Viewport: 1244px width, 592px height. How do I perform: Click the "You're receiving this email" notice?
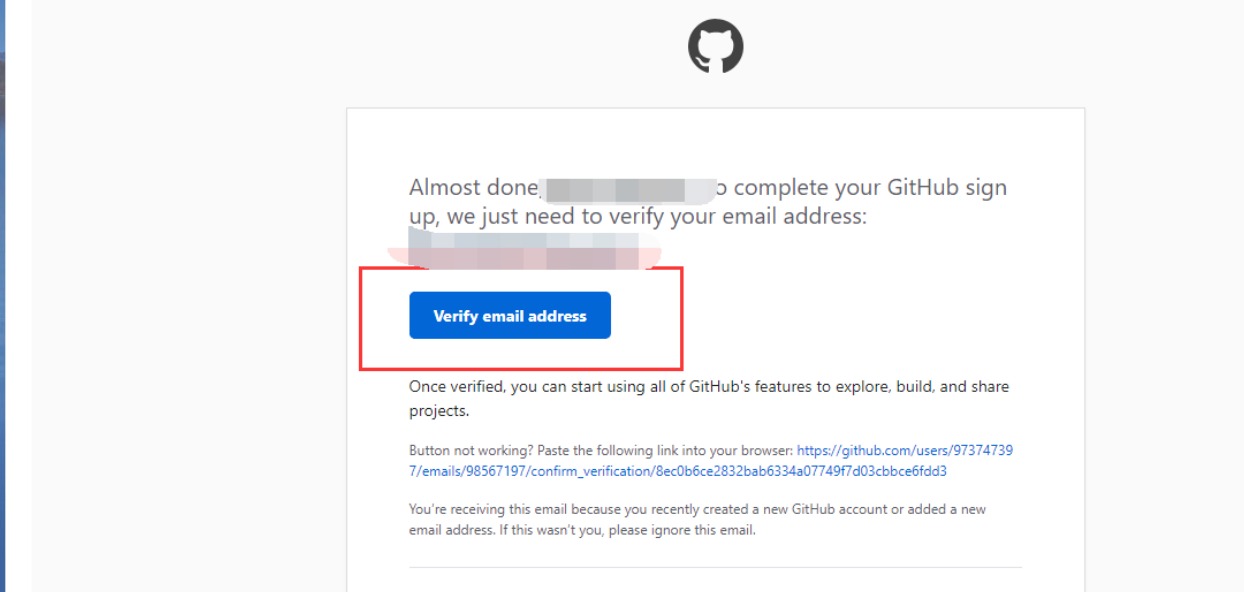click(x=697, y=520)
